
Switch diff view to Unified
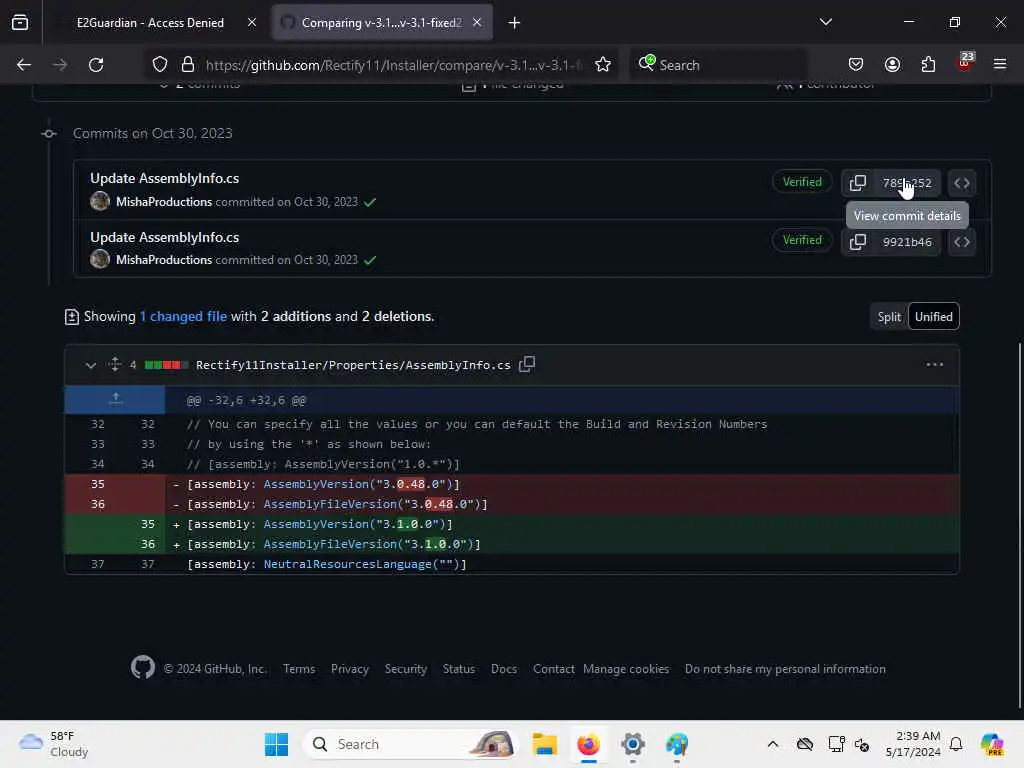(x=933, y=317)
